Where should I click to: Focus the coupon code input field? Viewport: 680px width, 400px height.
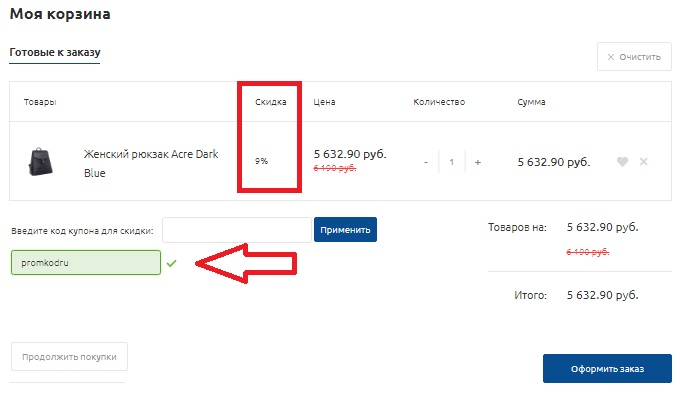(237, 230)
